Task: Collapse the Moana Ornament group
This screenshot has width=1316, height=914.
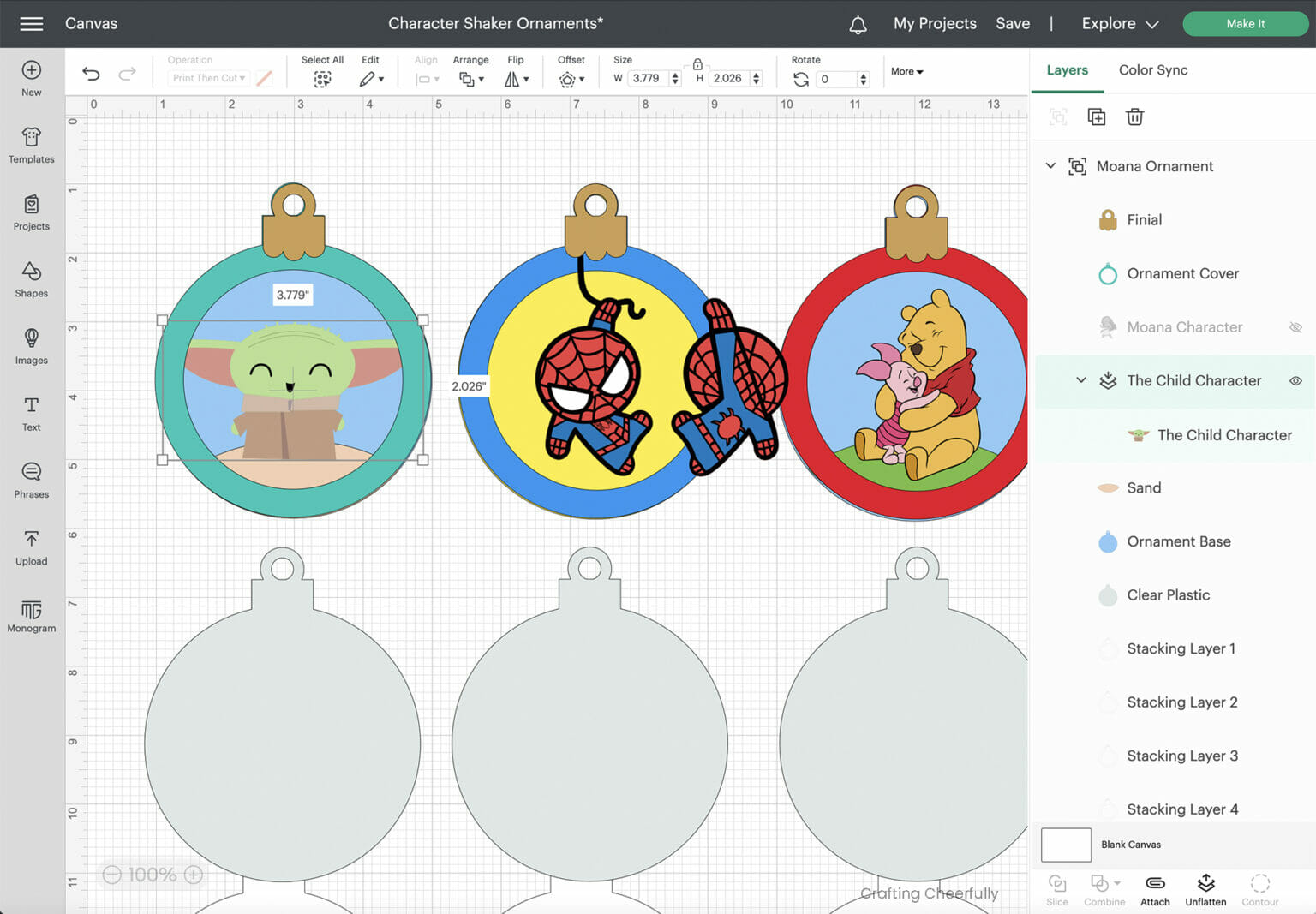Action: [x=1051, y=165]
